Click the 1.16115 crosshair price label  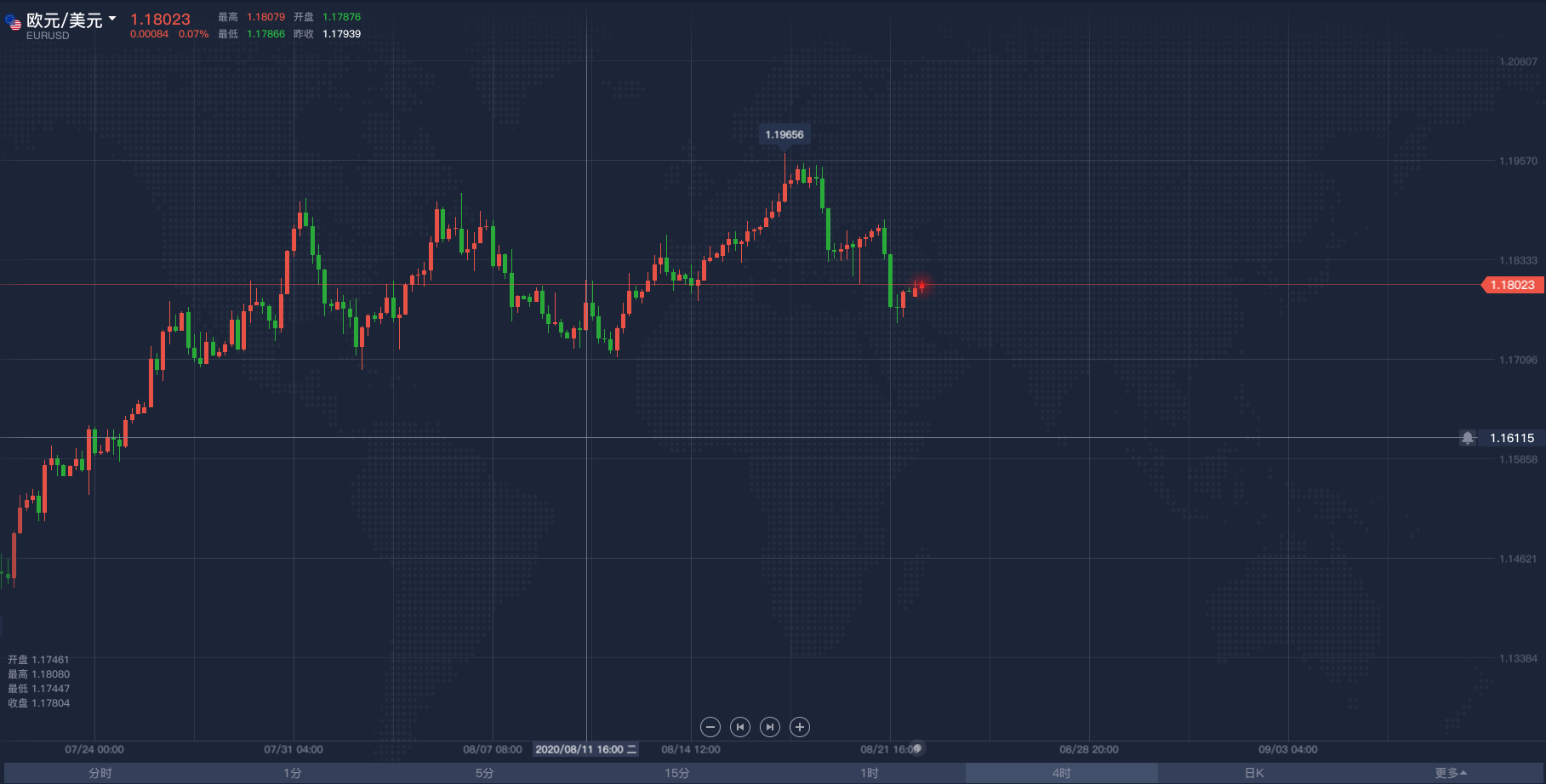[1512, 438]
